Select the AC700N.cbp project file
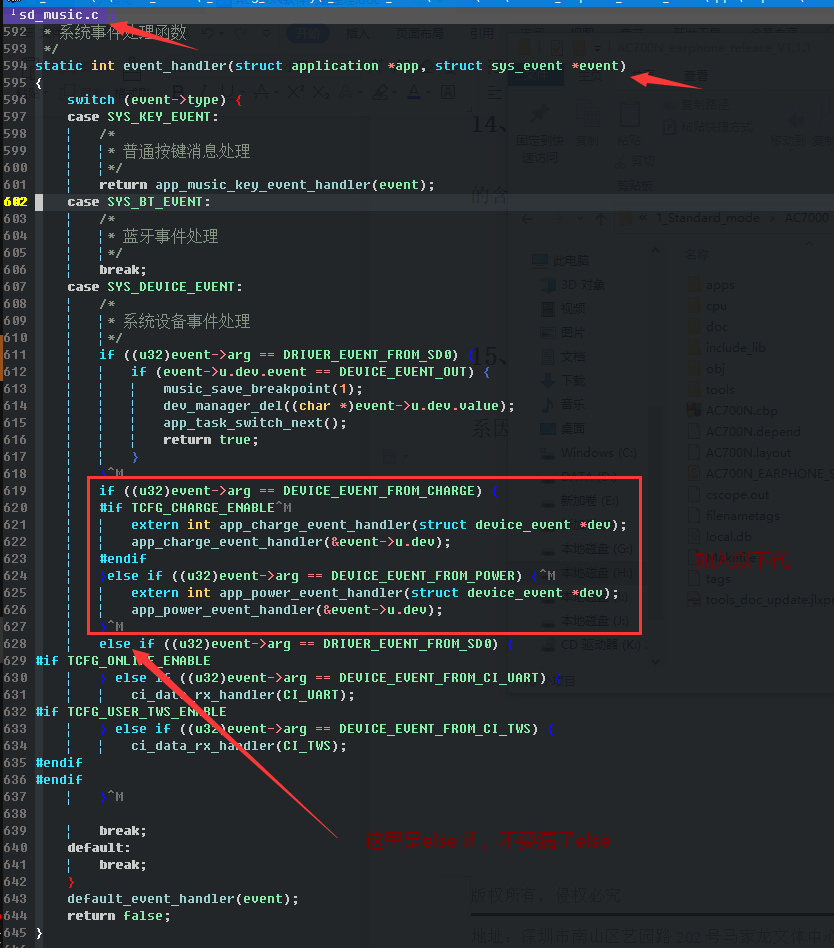The height and width of the screenshot is (948, 834). click(x=732, y=411)
